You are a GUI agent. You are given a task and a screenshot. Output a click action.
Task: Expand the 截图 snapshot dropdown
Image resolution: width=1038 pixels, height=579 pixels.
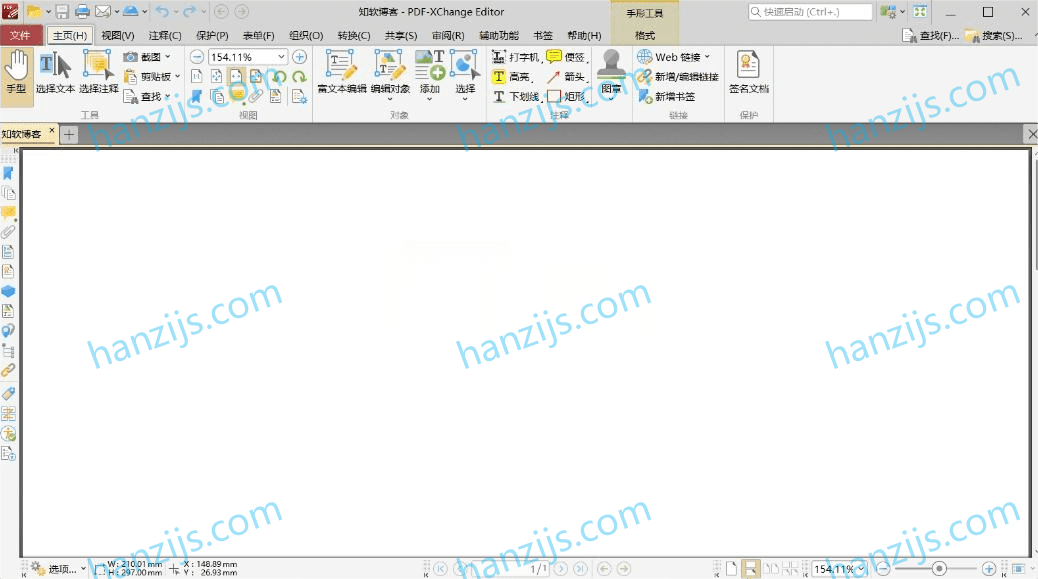click(167, 57)
